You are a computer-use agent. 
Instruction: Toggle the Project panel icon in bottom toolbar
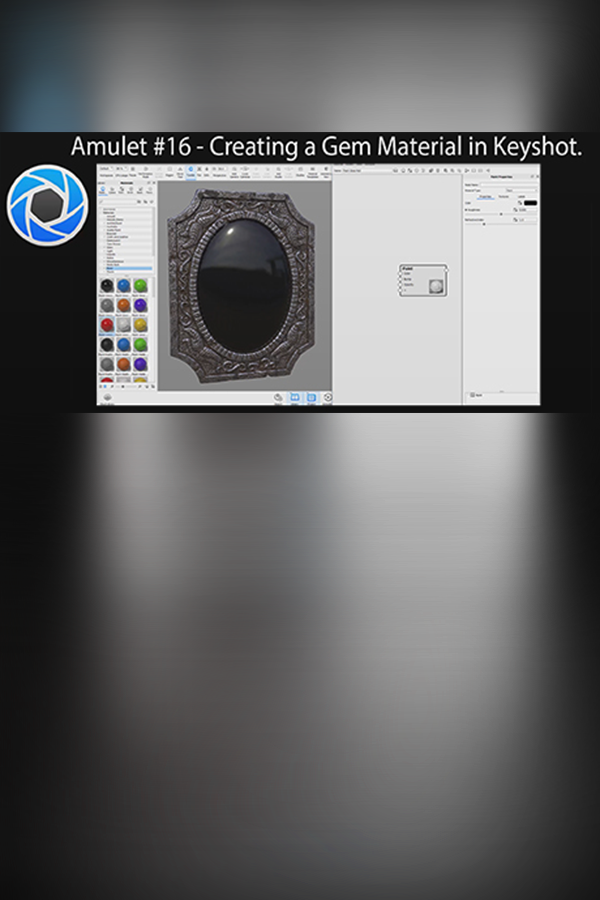point(311,398)
